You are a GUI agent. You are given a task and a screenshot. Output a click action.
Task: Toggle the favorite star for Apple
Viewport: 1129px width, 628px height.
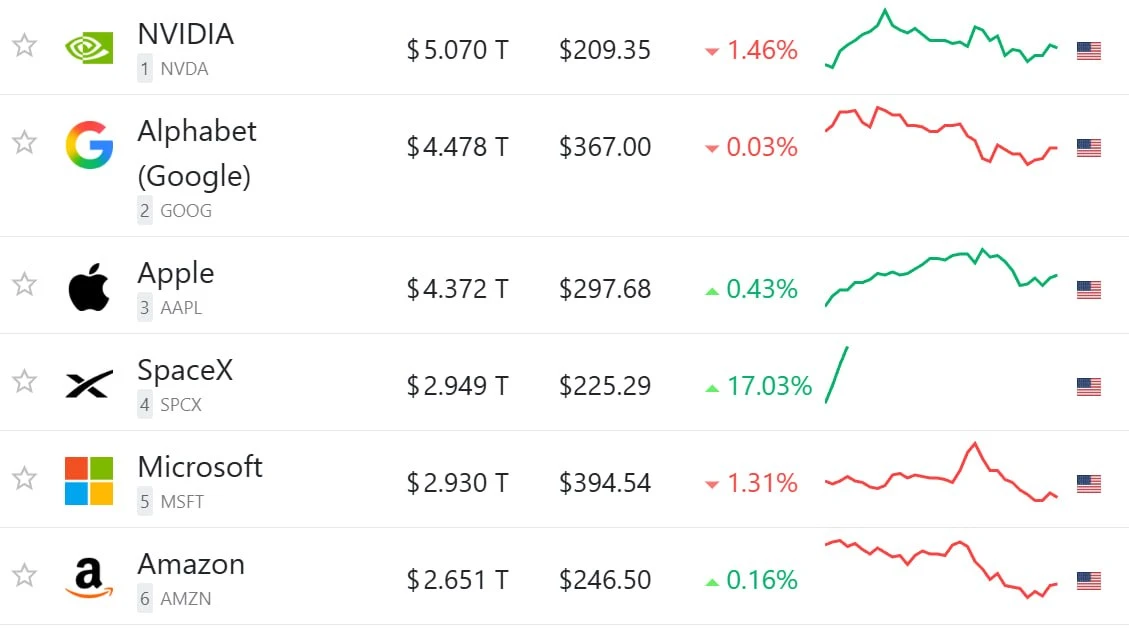(24, 284)
